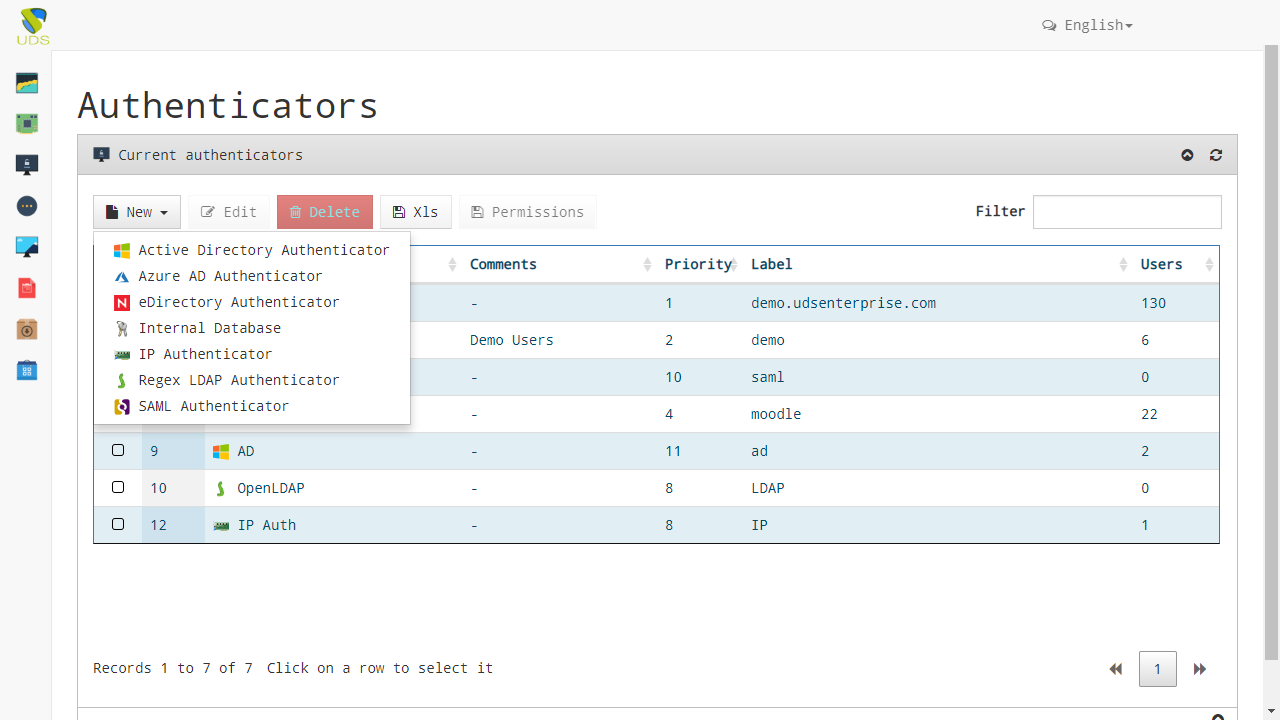Select SAML Authenticator menu entry
The width and height of the screenshot is (1280, 720).
point(213,406)
